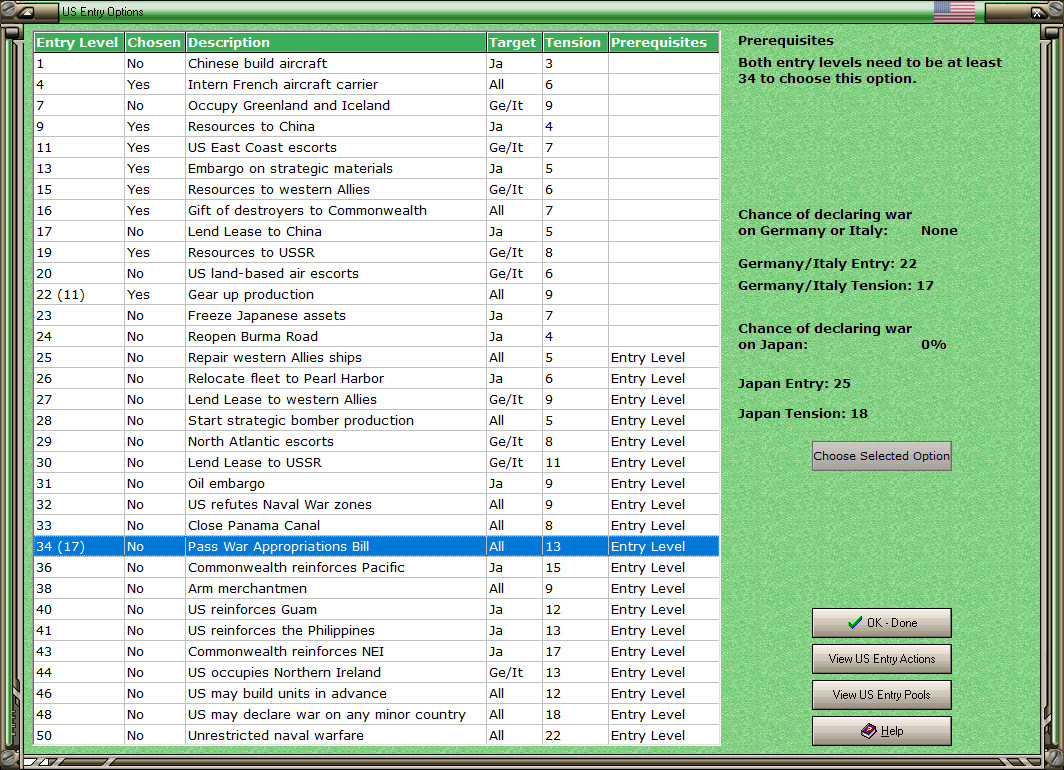The width and height of the screenshot is (1064, 770).
Task: Select the Gear up production option
Action: coord(377,294)
